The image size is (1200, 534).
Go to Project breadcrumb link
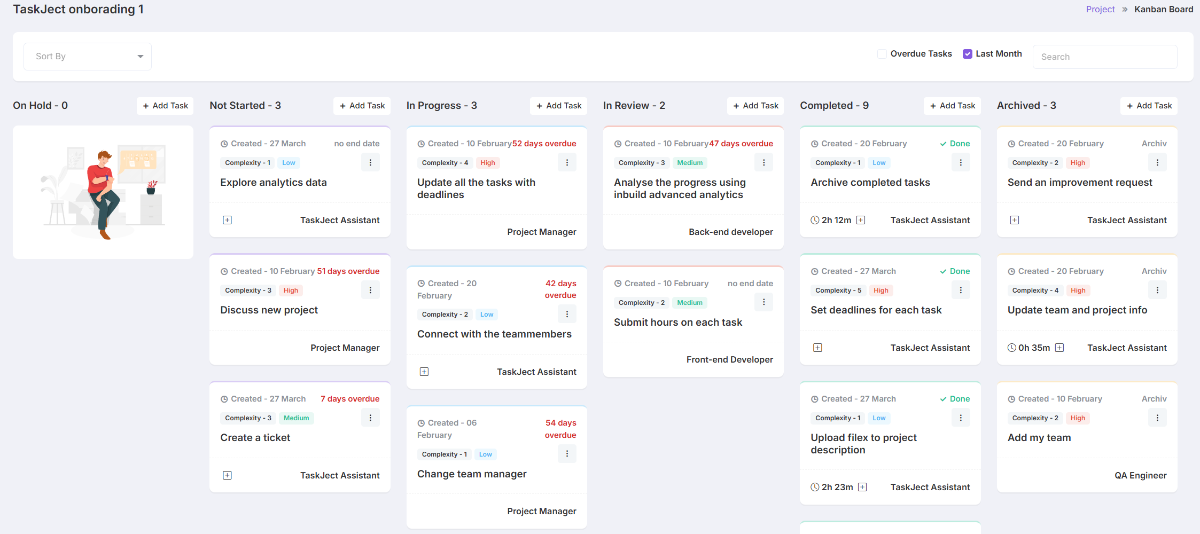point(1100,9)
